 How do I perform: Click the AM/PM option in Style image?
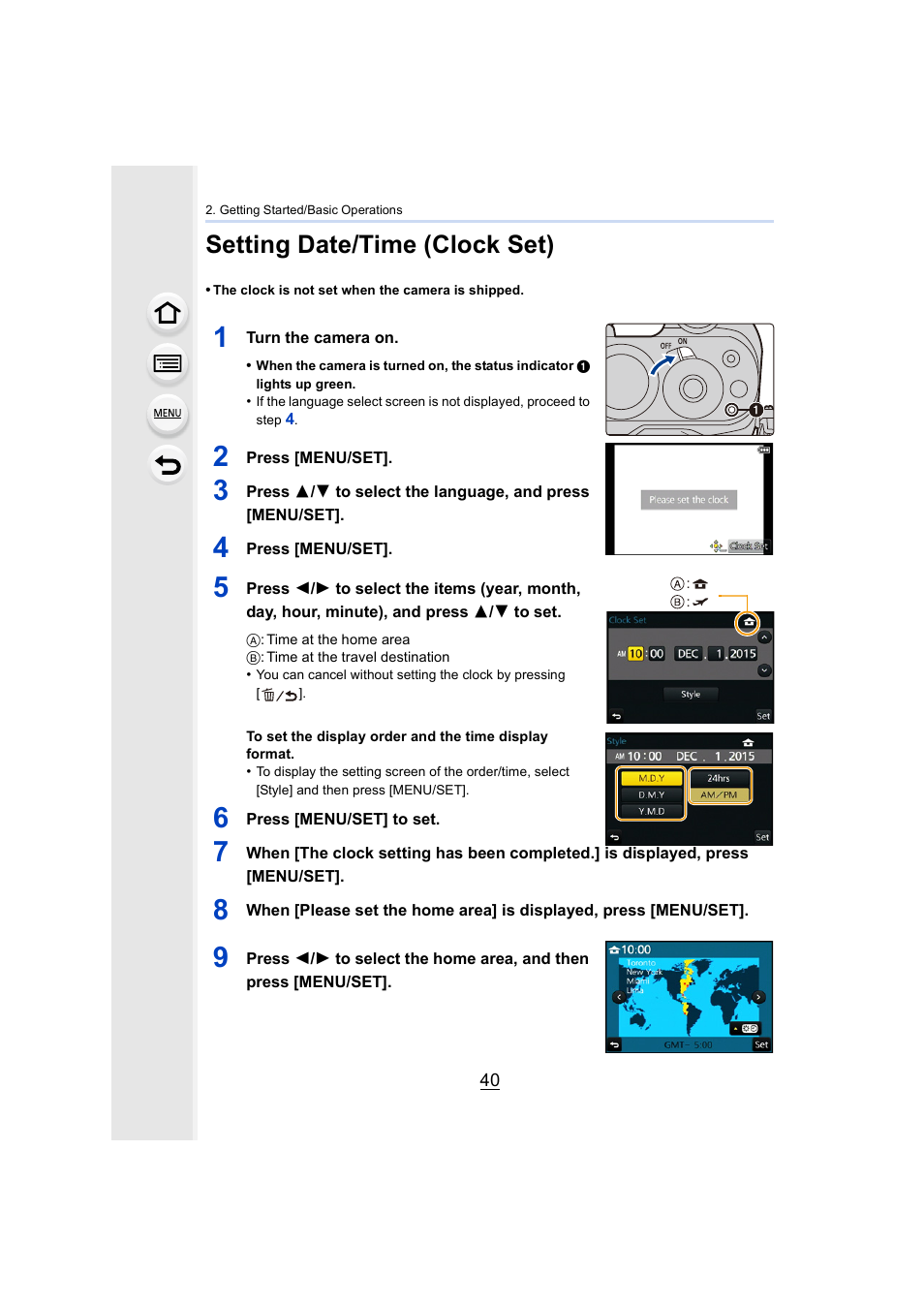click(x=719, y=794)
